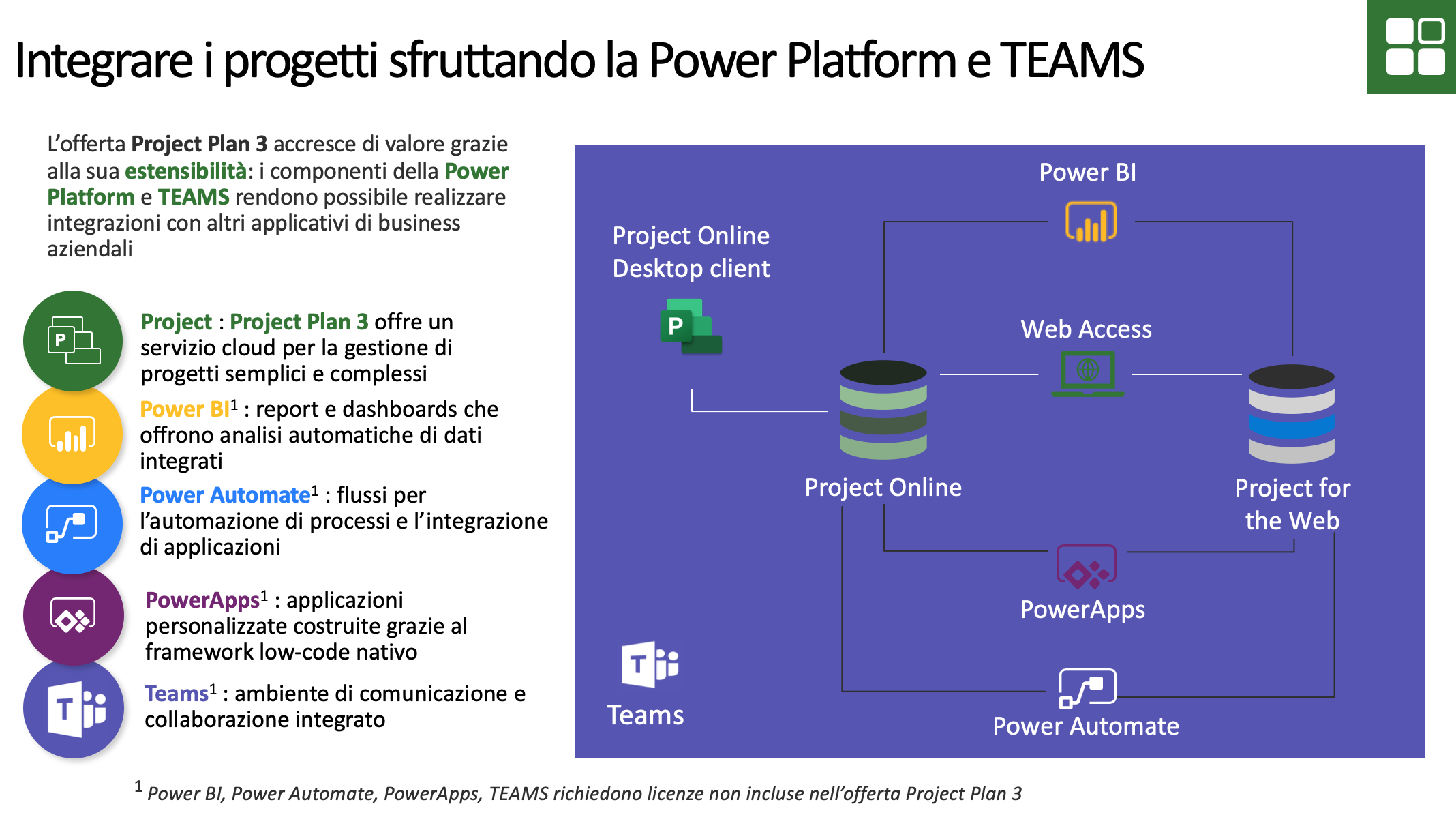Click the purple PowerApps circle icon

pyautogui.click(x=74, y=616)
